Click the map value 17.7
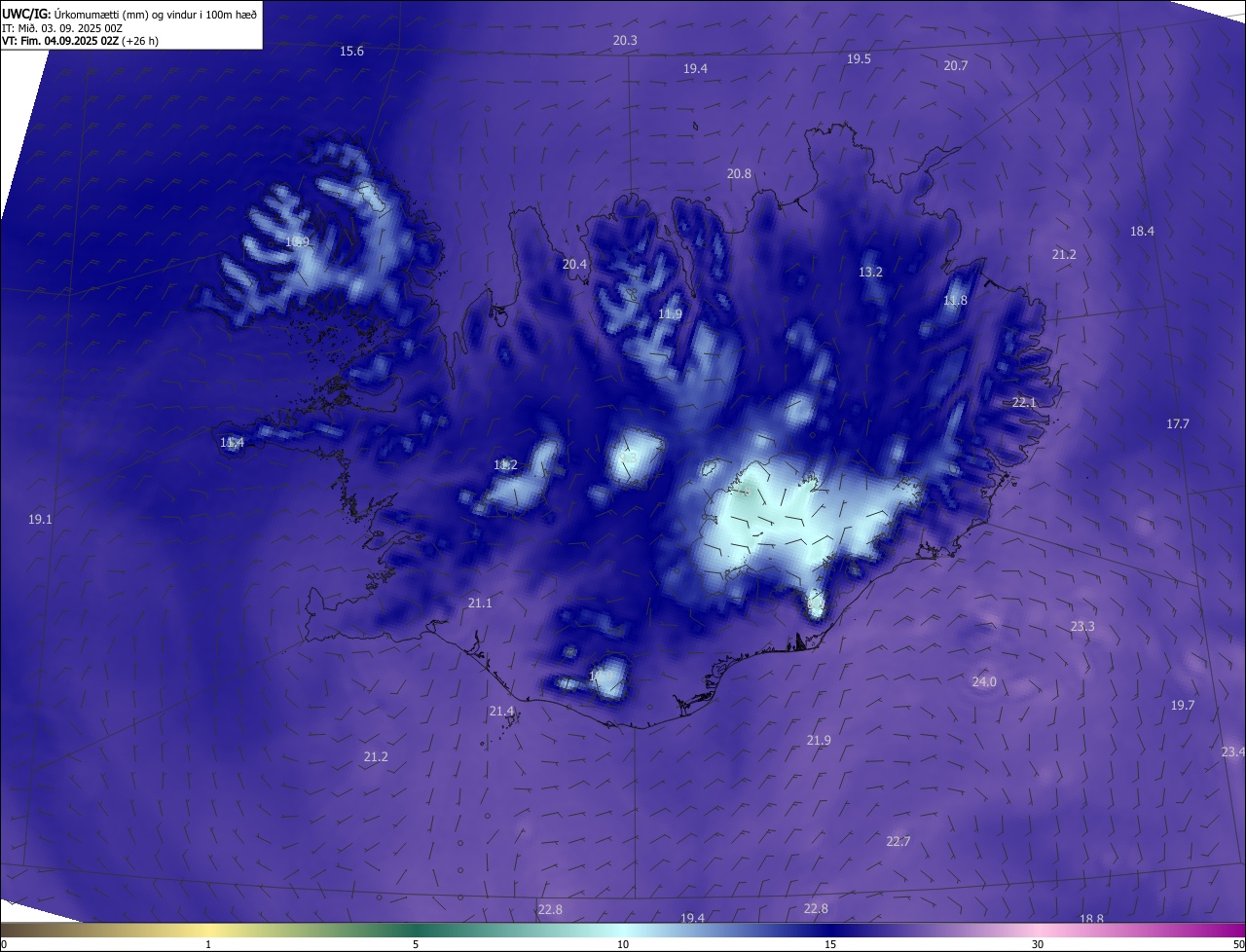This screenshot has height=952, width=1246. click(x=1178, y=423)
